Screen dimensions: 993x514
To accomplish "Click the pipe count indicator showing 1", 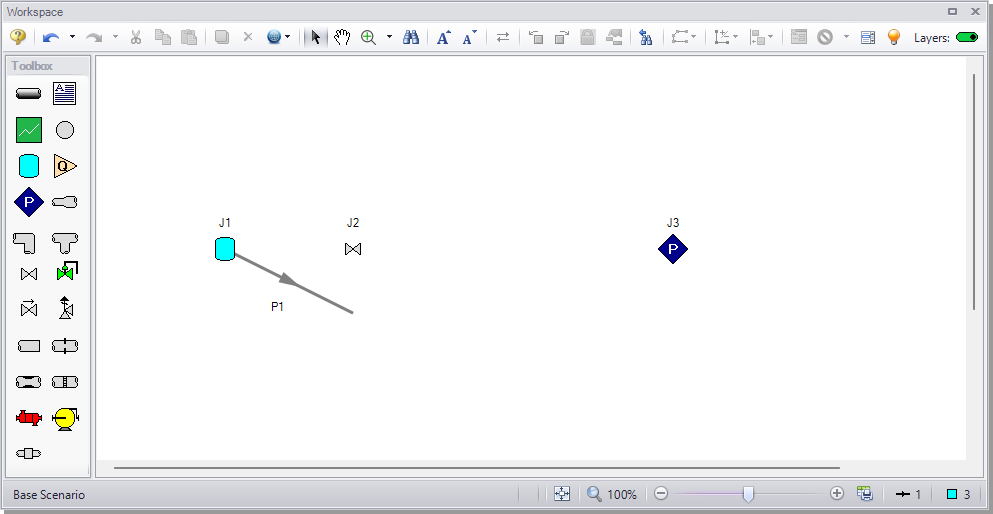I will point(909,494).
